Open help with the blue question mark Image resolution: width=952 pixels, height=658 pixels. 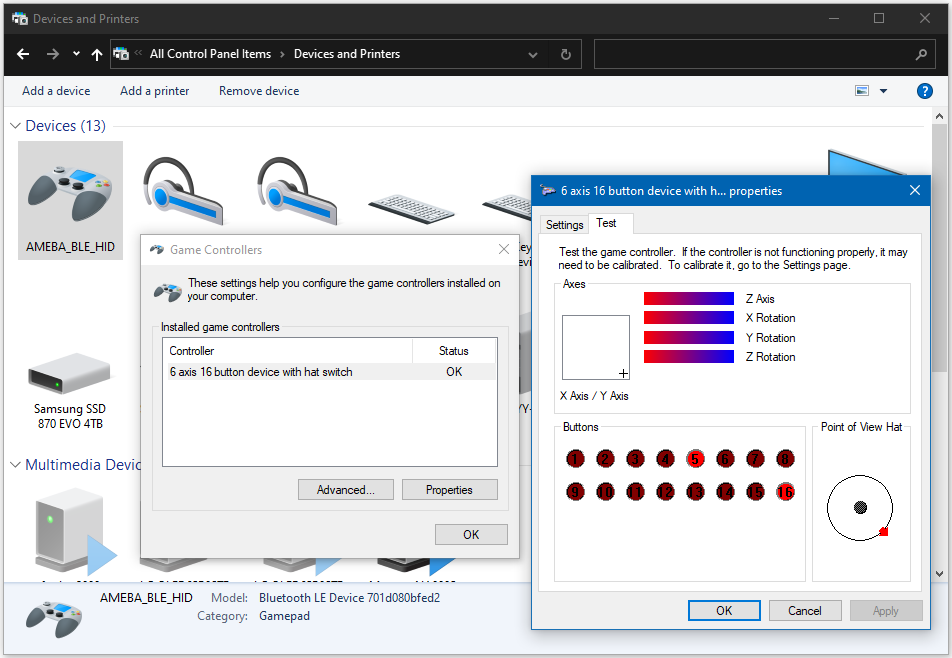tap(924, 91)
